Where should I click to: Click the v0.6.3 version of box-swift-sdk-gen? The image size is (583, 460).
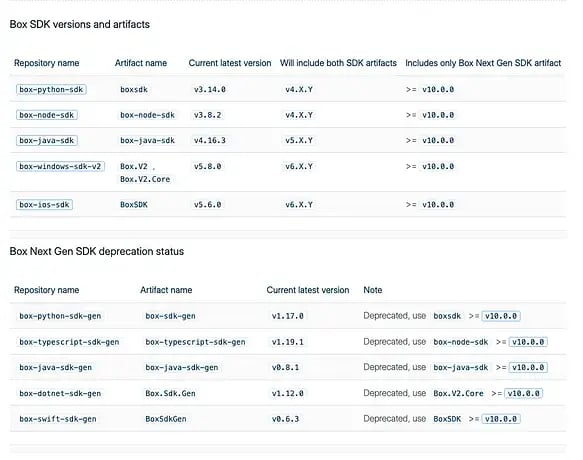285,419
